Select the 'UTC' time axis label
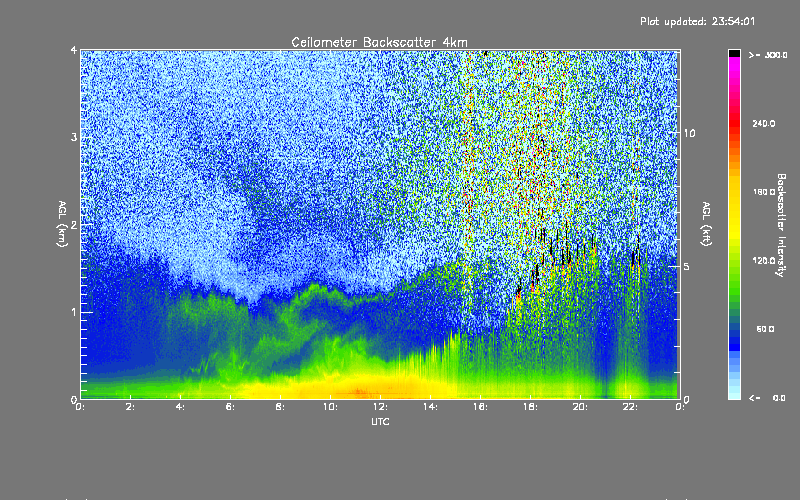Image resolution: width=800 pixels, height=500 pixels. [380, 421]
